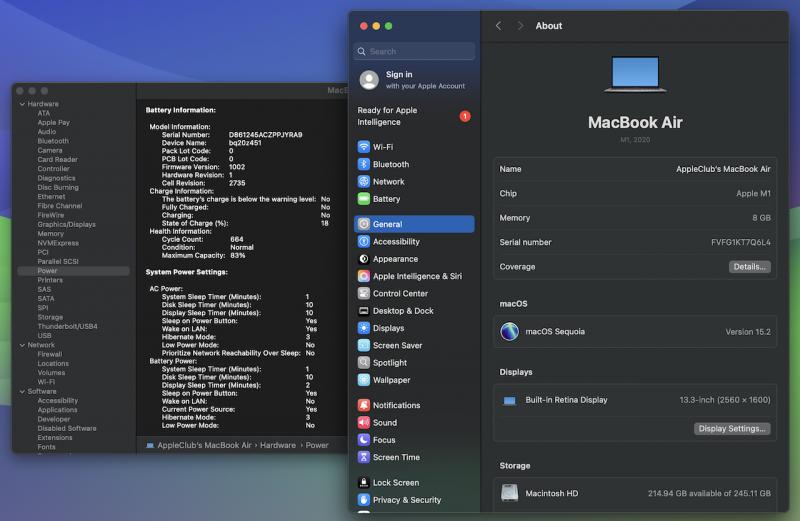The height and width of the screenshot is (521, 800).
Task: Open the Spotlight icon
Action: [x=363, y=363]
